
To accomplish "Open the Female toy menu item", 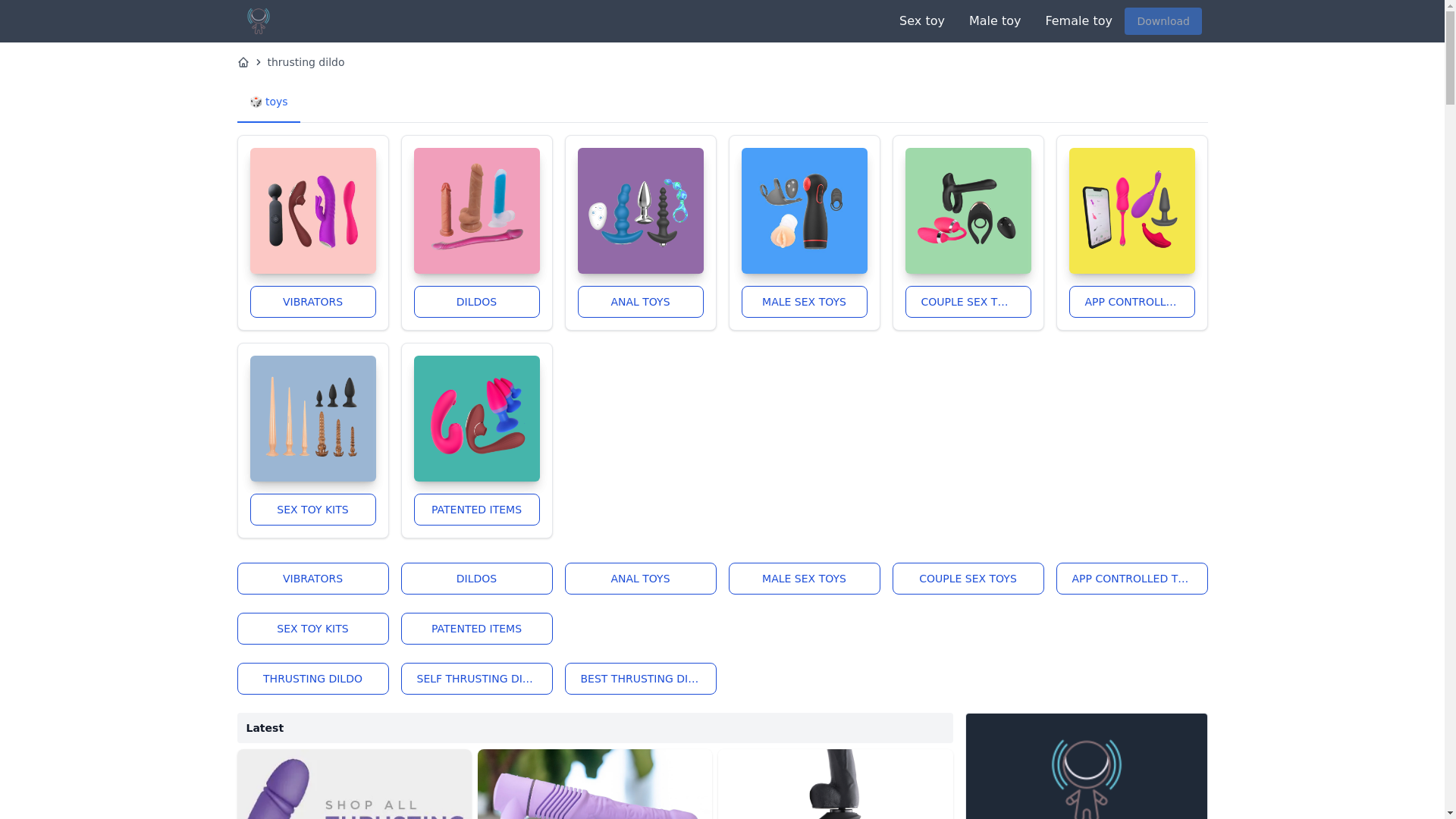I will [x=1078, y=21].
